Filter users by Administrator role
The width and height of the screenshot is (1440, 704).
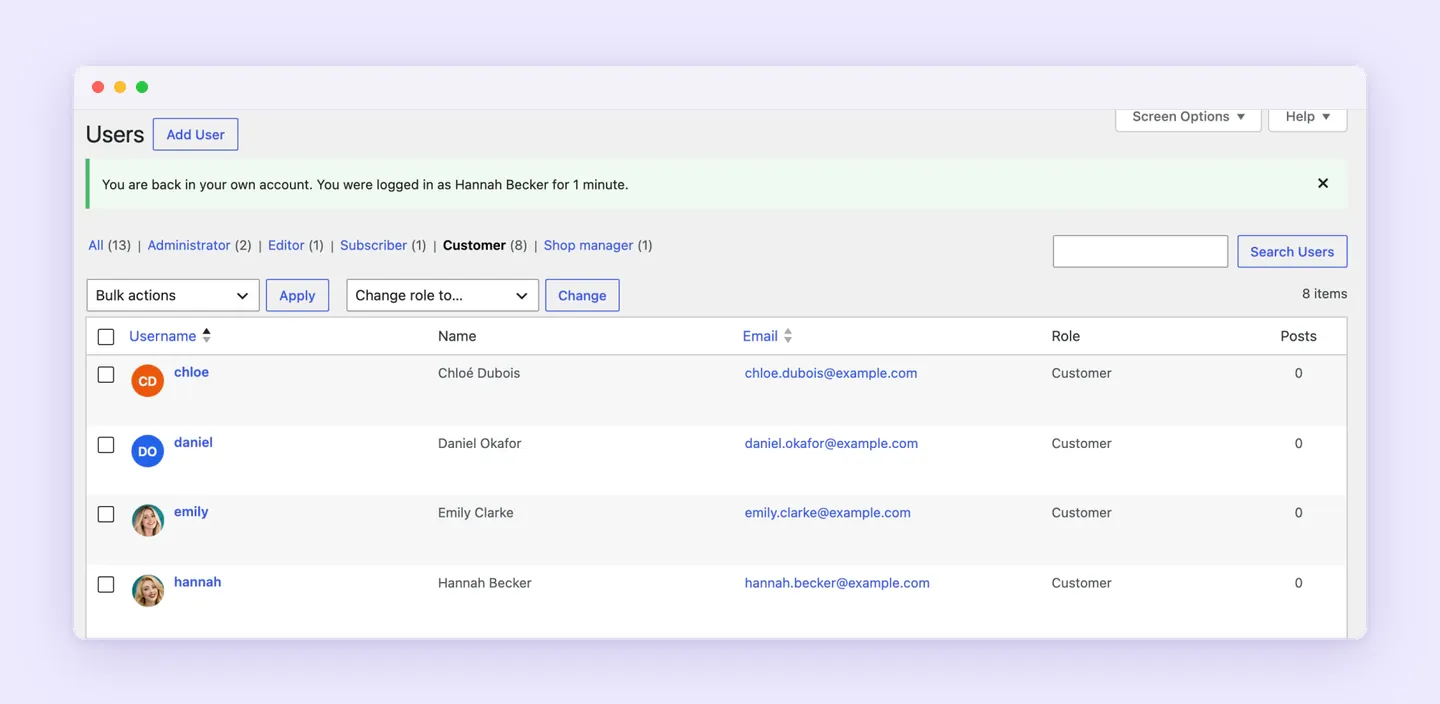tap(189, 245)
